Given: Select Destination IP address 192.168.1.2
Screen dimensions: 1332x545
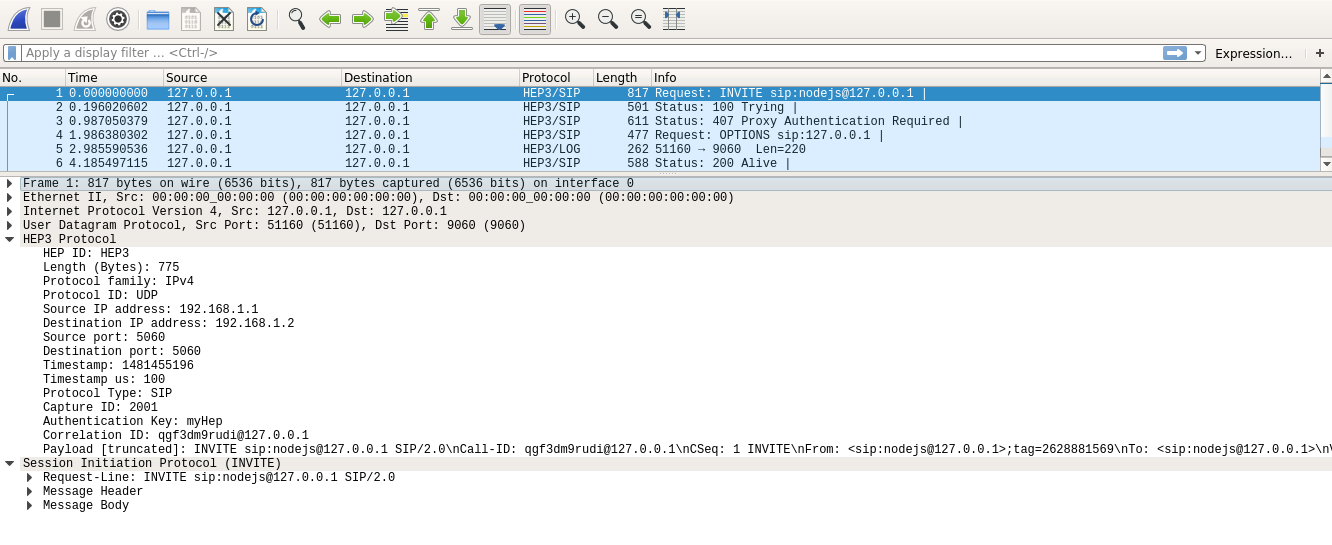Looking at the screenshot, I should point(168,323).
